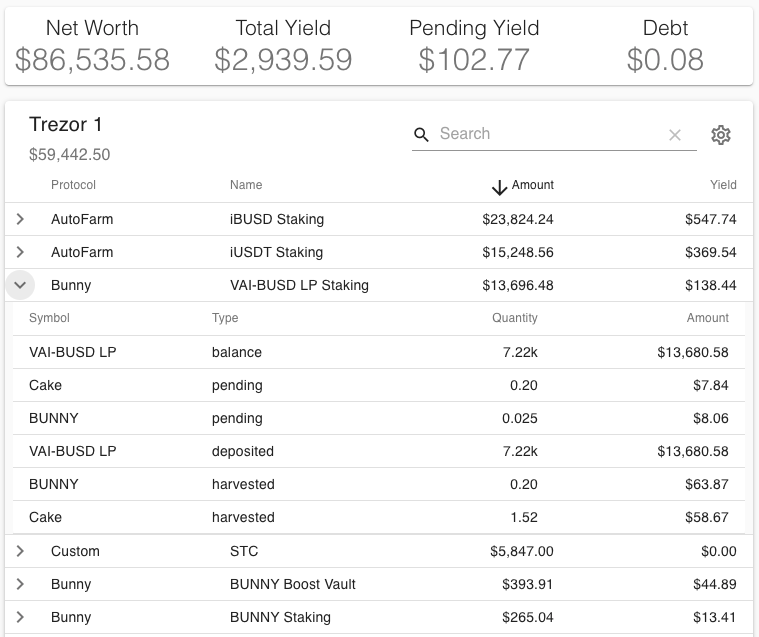
Task: Select the VAI-BUSD LP balance row
Action: pyautogui.click(x=379, y=352)
